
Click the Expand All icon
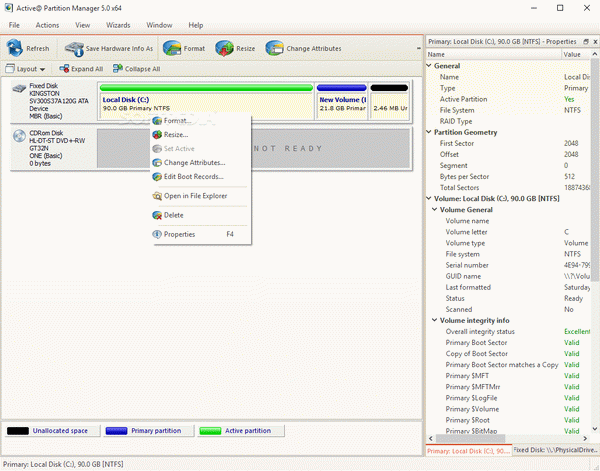[x=64, y=69]
